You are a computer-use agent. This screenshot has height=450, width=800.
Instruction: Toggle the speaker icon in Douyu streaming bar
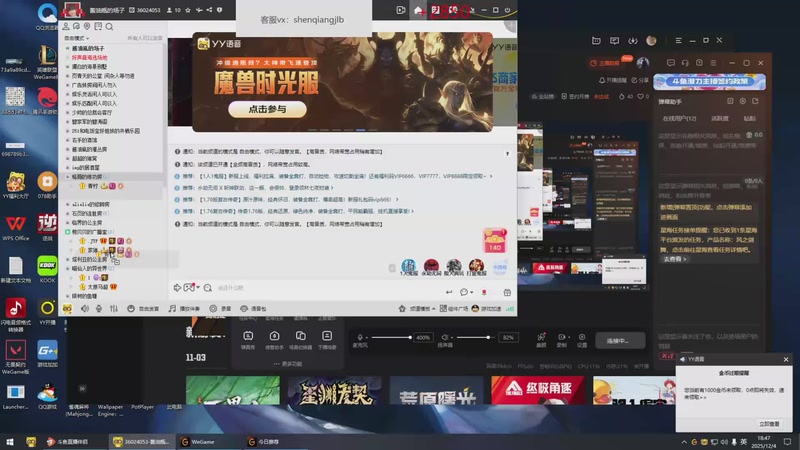[x=445, y=337]
